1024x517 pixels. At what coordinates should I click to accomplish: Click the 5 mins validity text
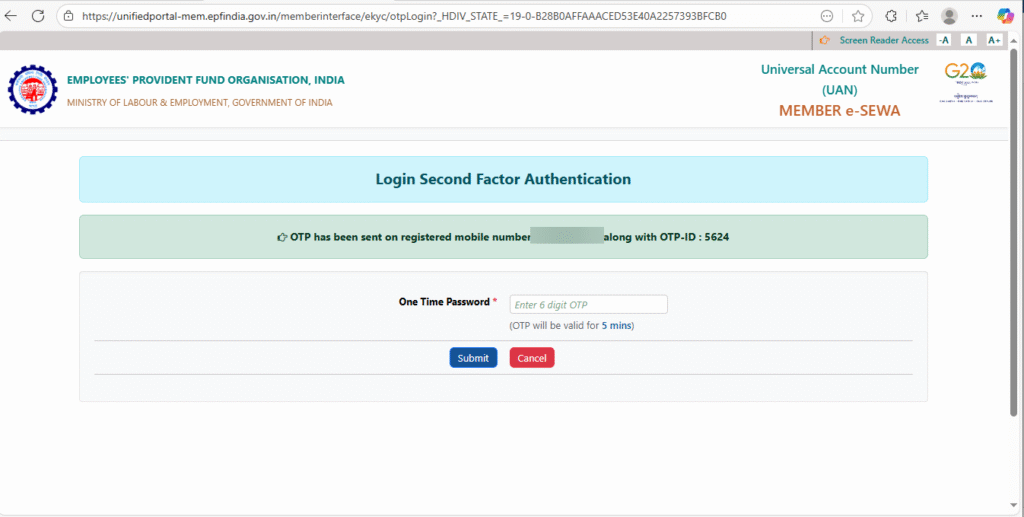(x=616, y=325)
